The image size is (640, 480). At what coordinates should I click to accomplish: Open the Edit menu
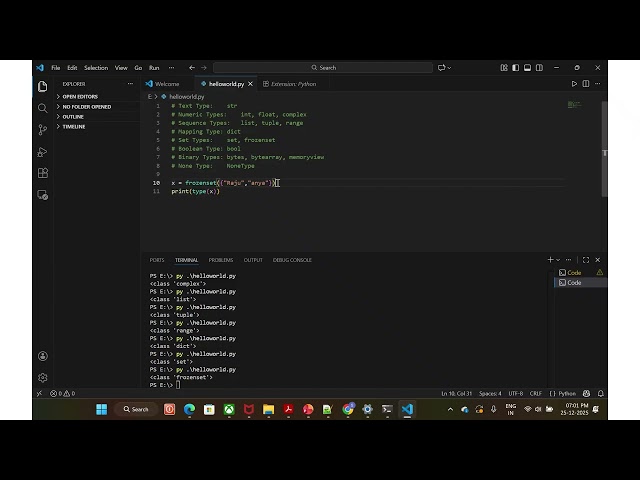[x=72, y=68]
